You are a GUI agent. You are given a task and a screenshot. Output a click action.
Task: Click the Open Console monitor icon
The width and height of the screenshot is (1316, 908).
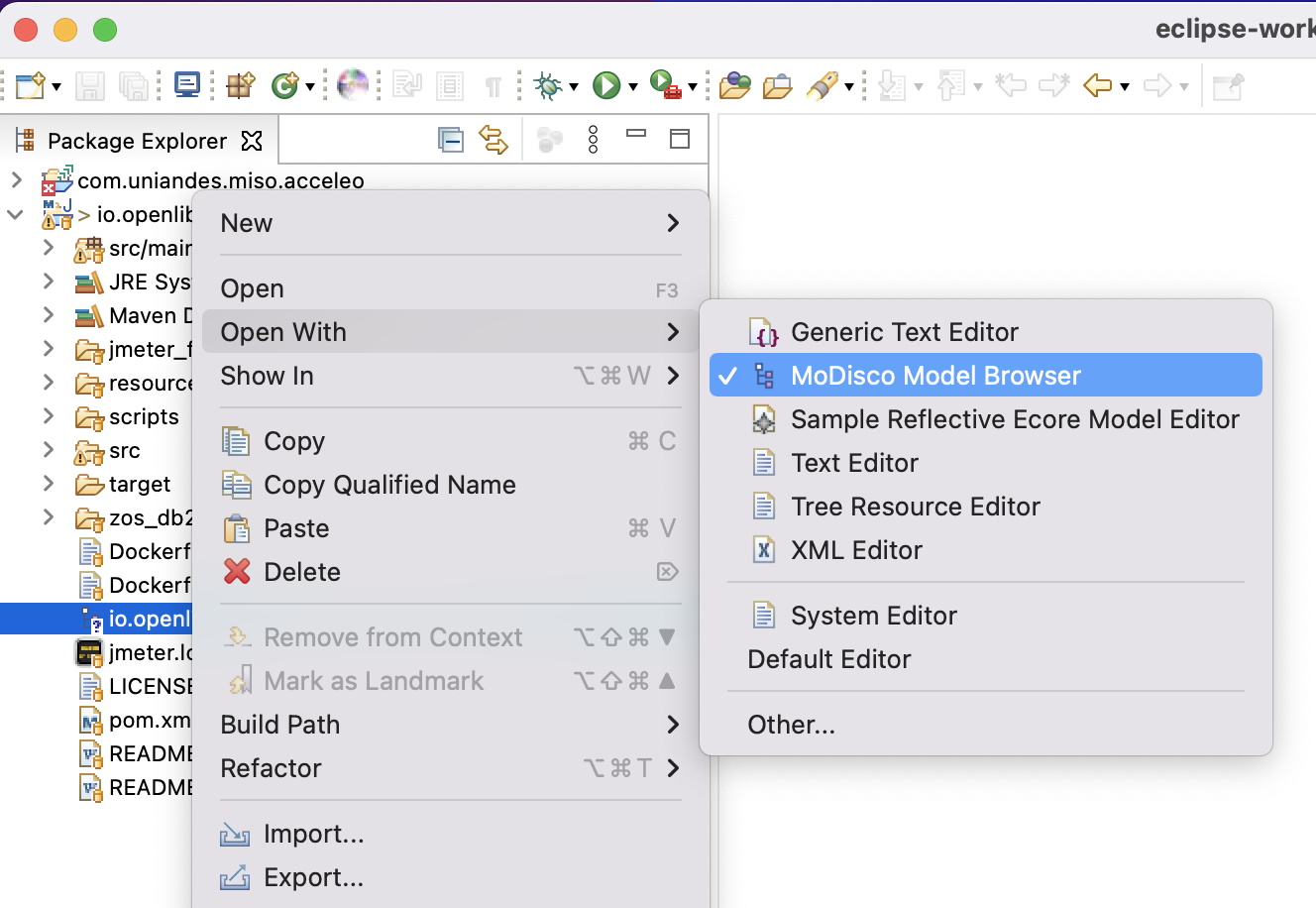(187, 85)
